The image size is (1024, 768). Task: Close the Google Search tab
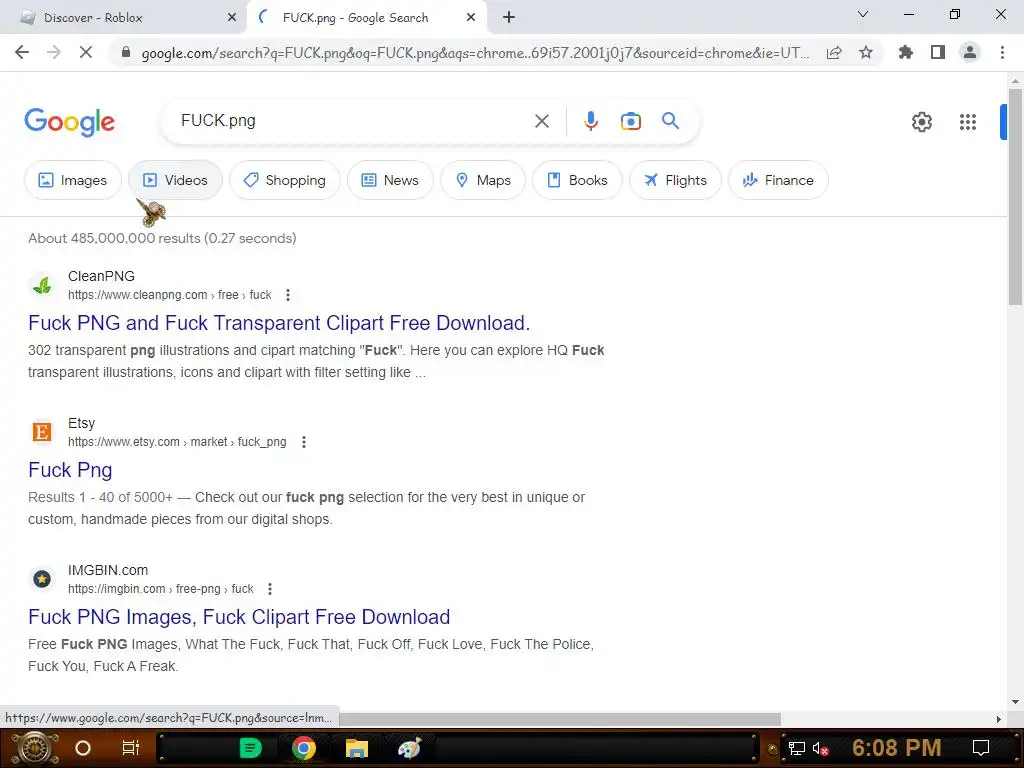471,18
